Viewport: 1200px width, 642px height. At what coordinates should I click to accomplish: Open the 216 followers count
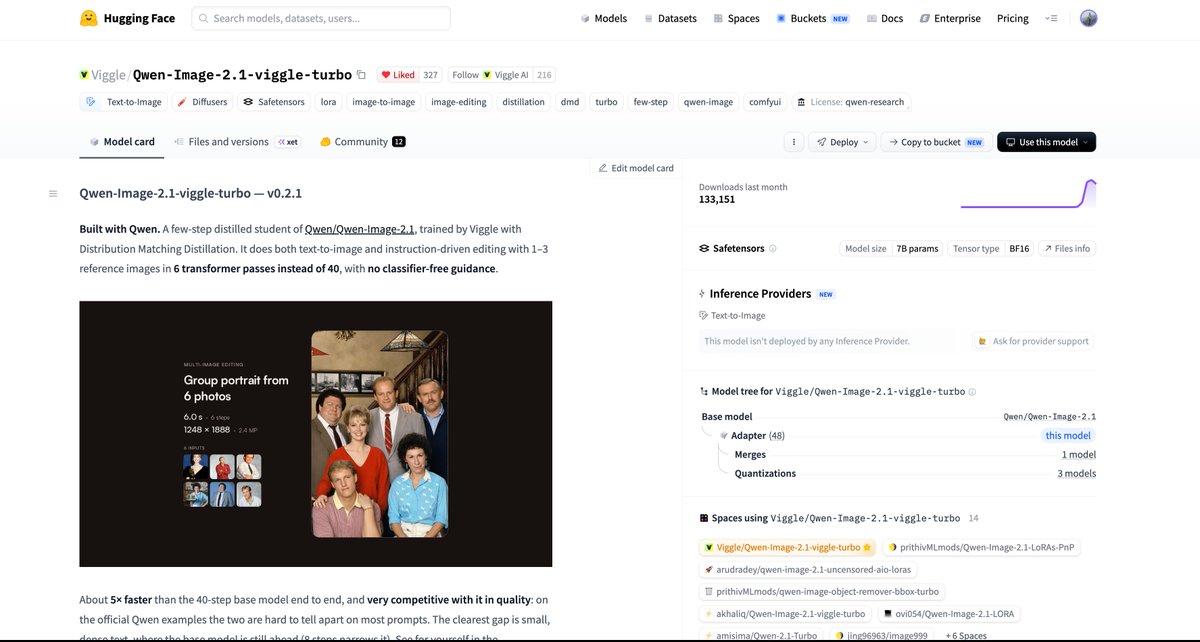(x=544, y=75)
